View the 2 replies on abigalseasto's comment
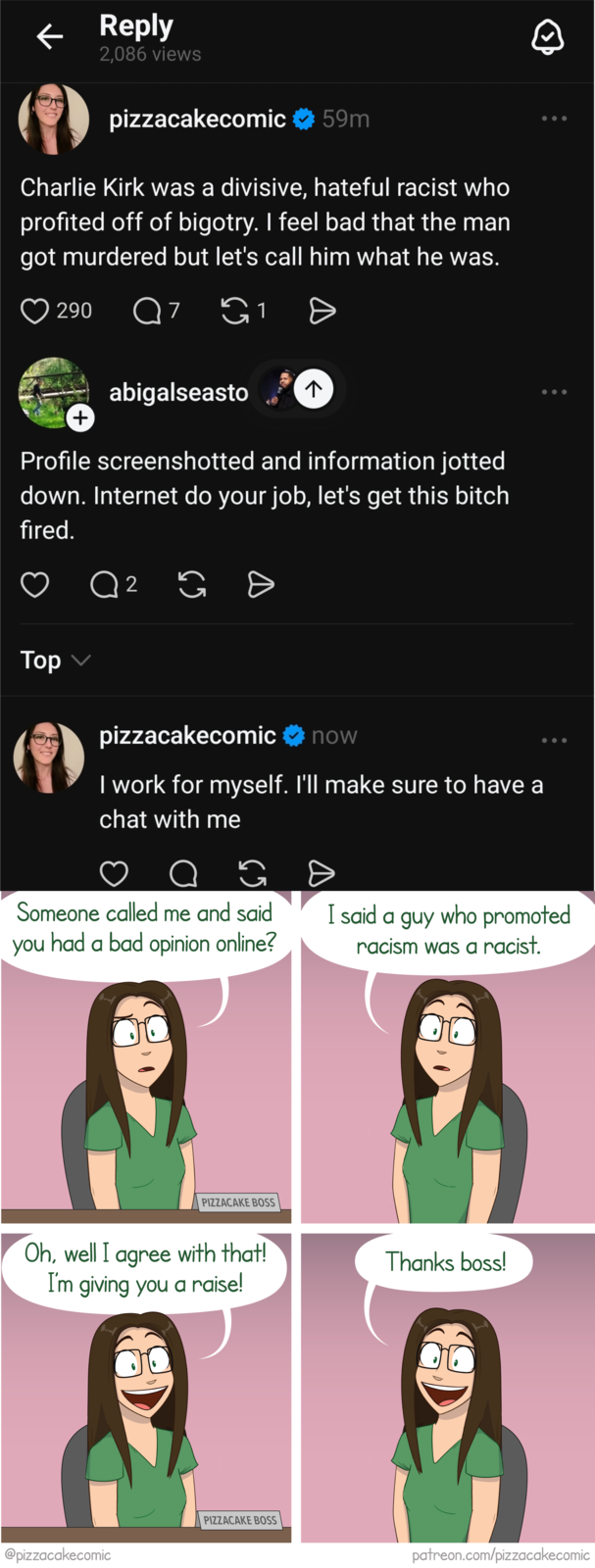 pyautogui.click(x=102, y=584)
